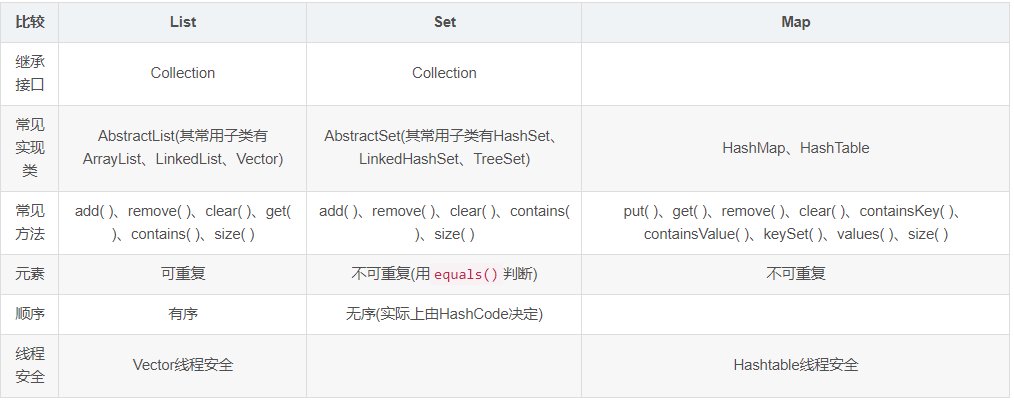This screenshot has height=401, width=1014.
Task: Select the 常见方法 row label
Action: click(29, 222)
